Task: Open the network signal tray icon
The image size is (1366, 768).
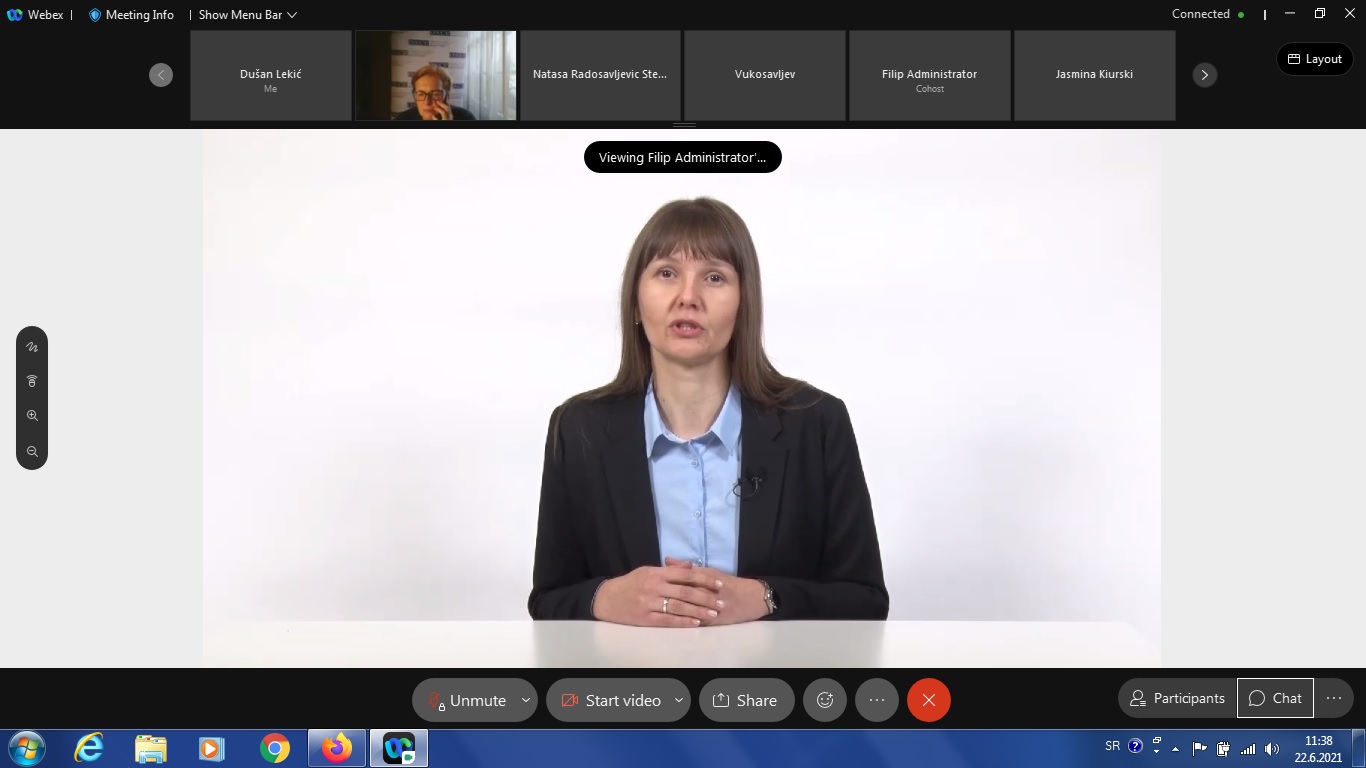Action: click(1247, 748)
